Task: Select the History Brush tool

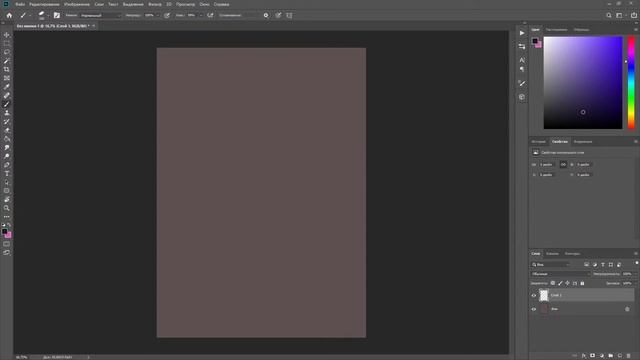Action: click(7, 122)
